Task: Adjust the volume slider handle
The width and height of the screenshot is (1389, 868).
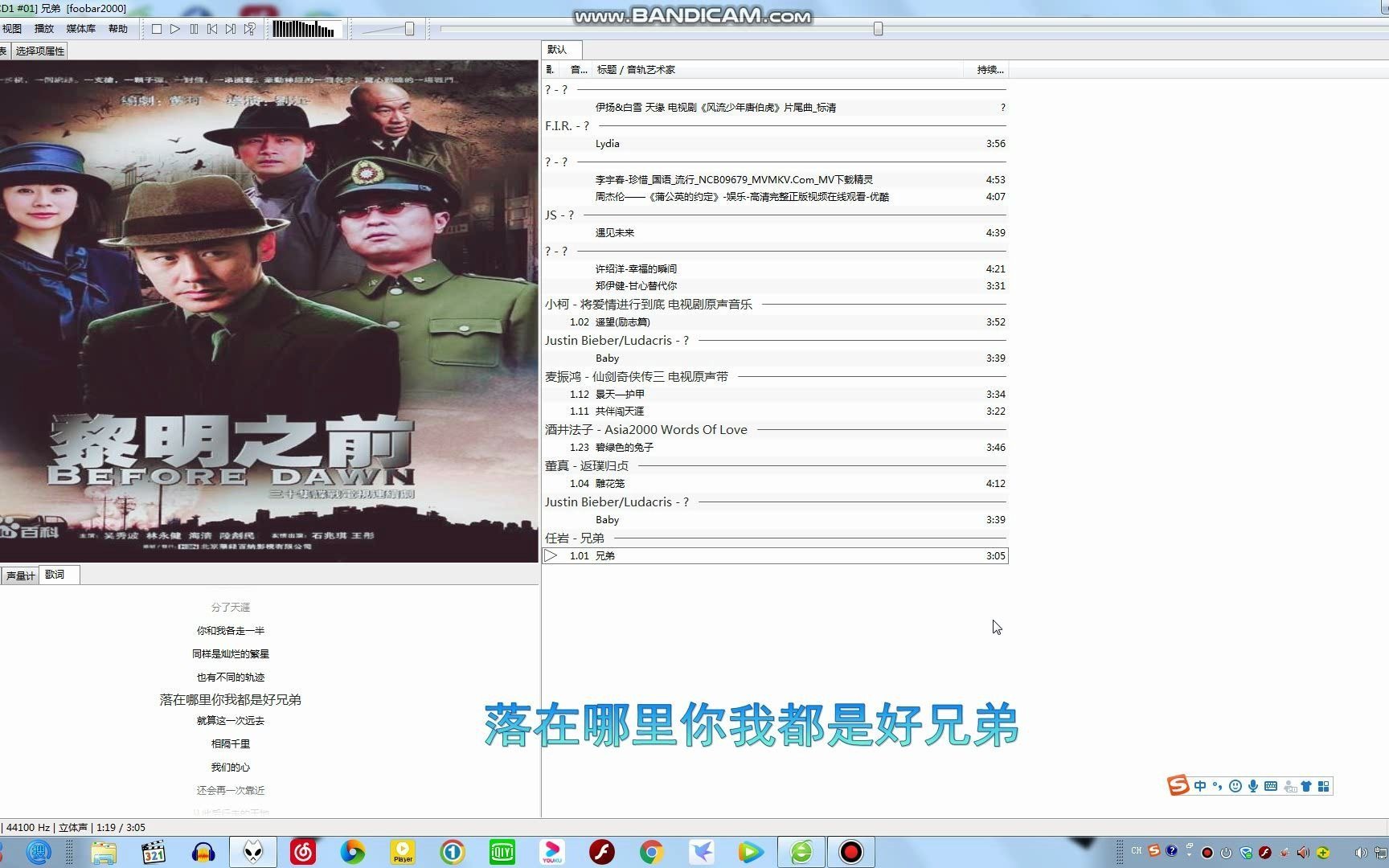Action: (x=409, y=29)
